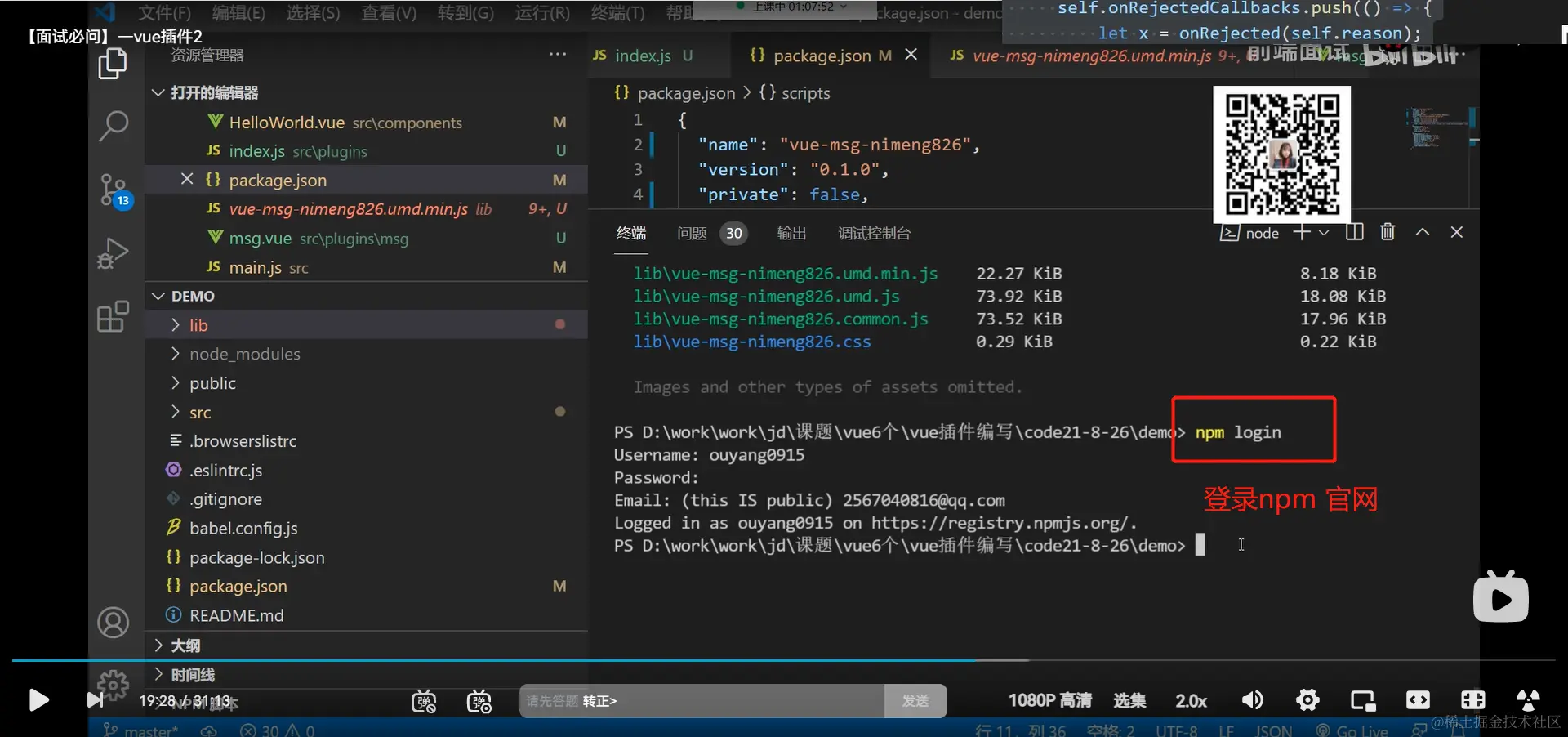Open HelloWorld.vue from open editors
This screenshot has height=737, width=1568.
(366, 123)
